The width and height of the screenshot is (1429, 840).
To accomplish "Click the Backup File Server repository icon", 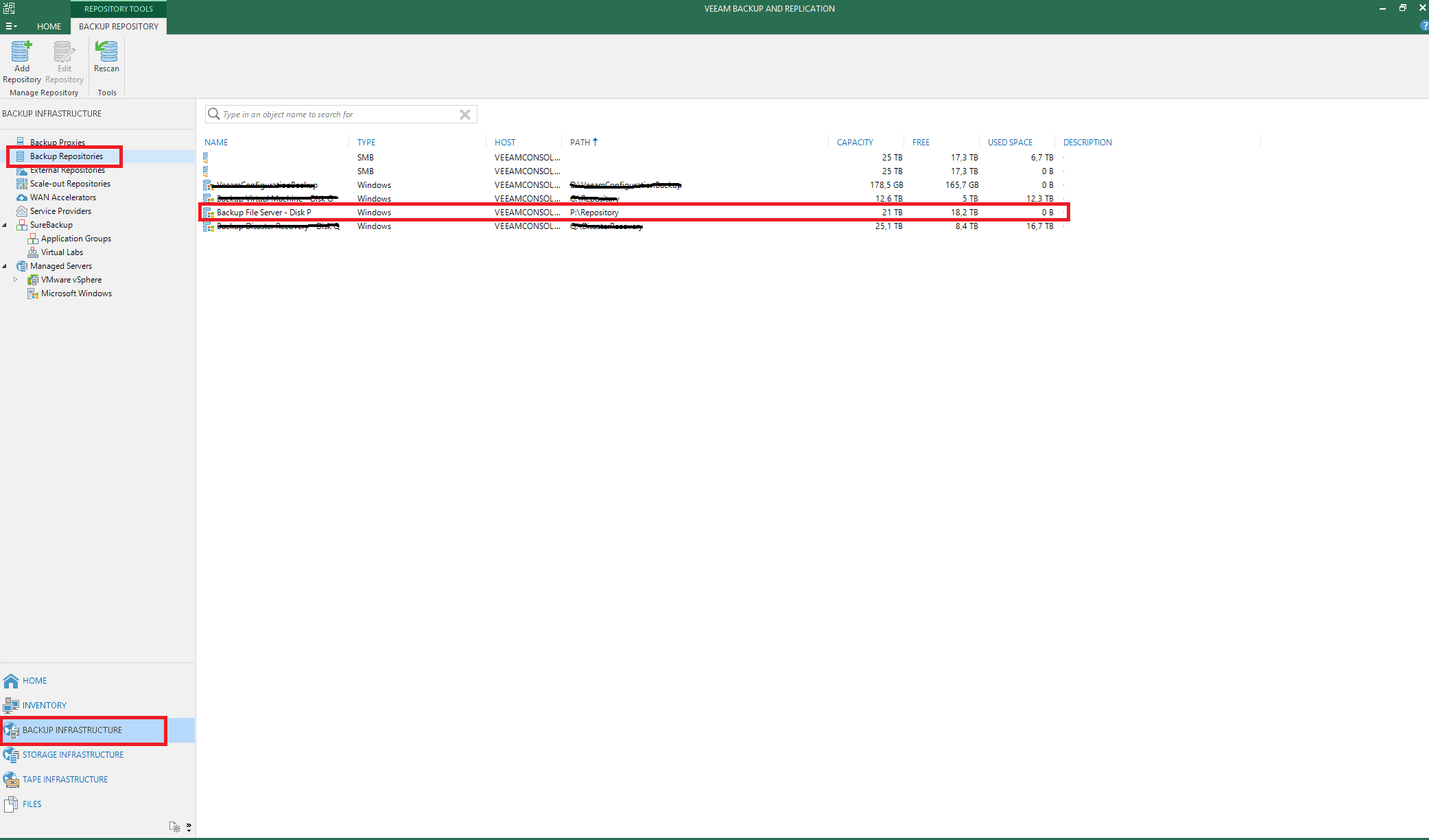I will point(209,213).
